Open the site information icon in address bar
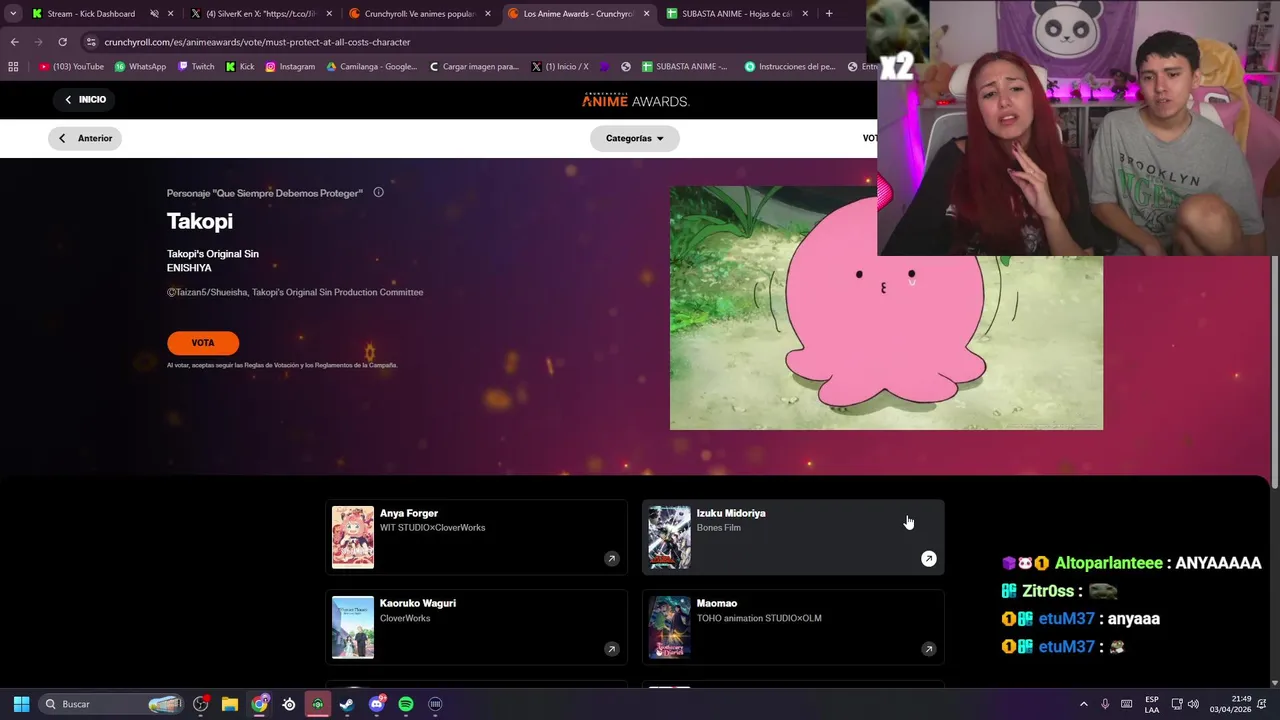1280x720 pixels. 91,42
